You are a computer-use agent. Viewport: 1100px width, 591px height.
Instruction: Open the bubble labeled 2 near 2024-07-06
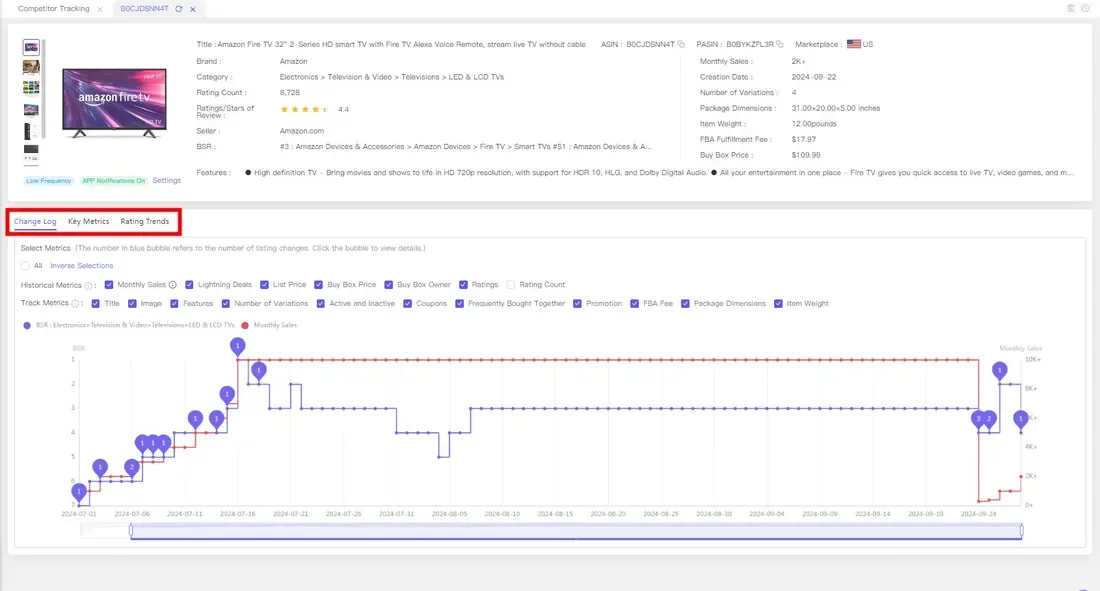point(132,467)
